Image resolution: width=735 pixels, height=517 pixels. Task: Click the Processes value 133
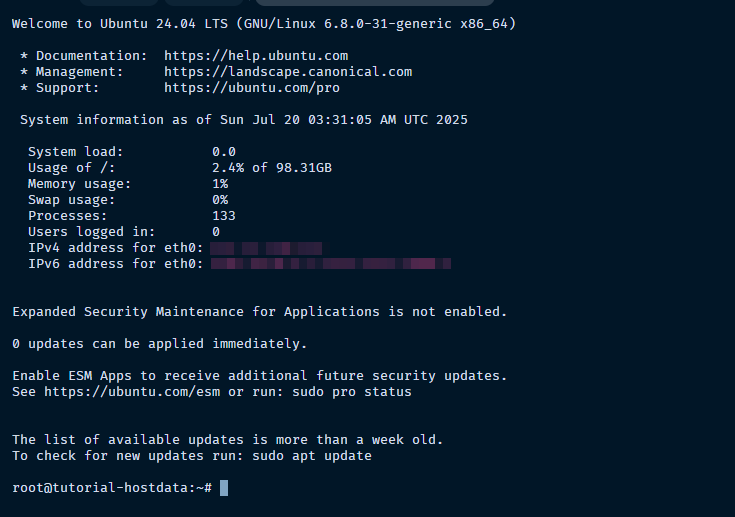224,216
